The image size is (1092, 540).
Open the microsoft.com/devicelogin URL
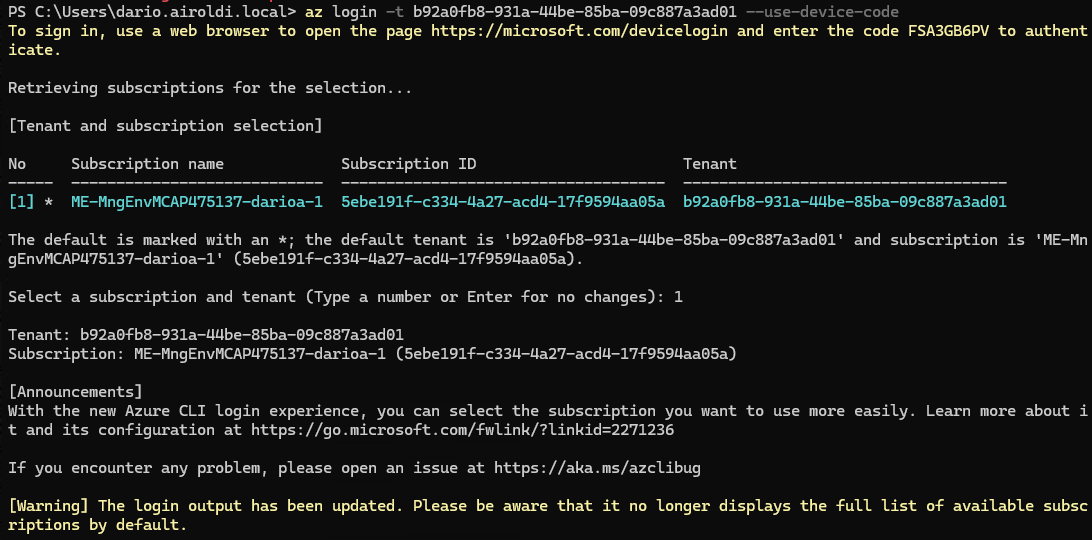(597, 31)
